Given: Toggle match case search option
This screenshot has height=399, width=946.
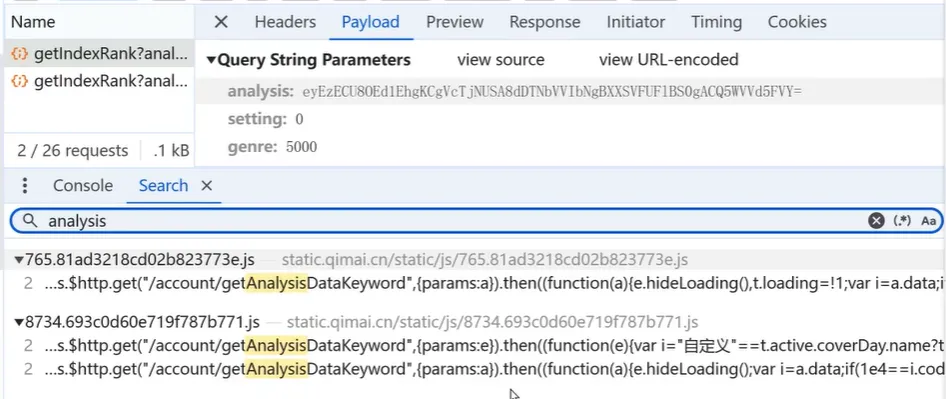Looking at the screenshot, I should [x=928, y=221].
